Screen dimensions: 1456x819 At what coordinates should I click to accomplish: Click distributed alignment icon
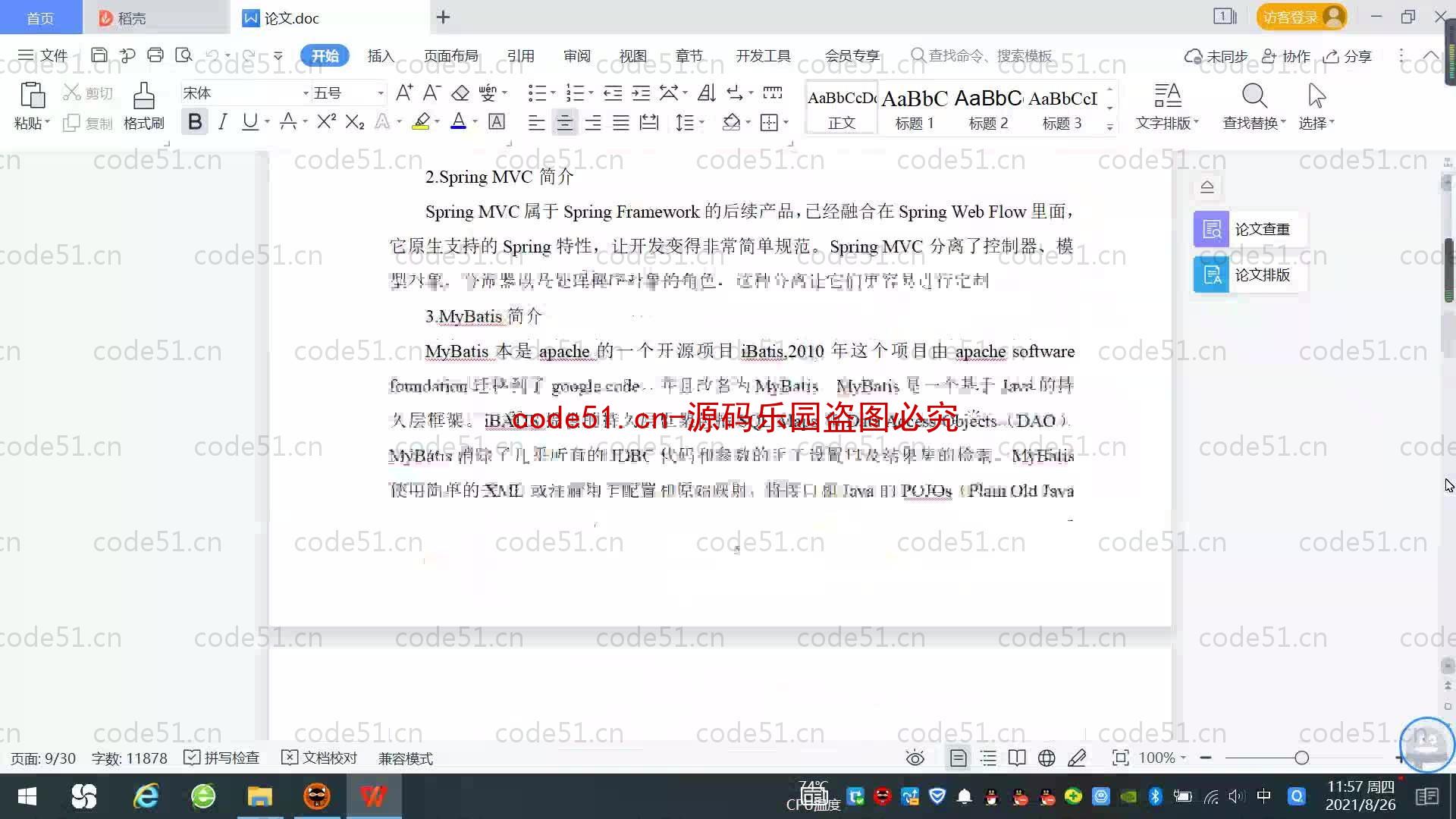649,122
